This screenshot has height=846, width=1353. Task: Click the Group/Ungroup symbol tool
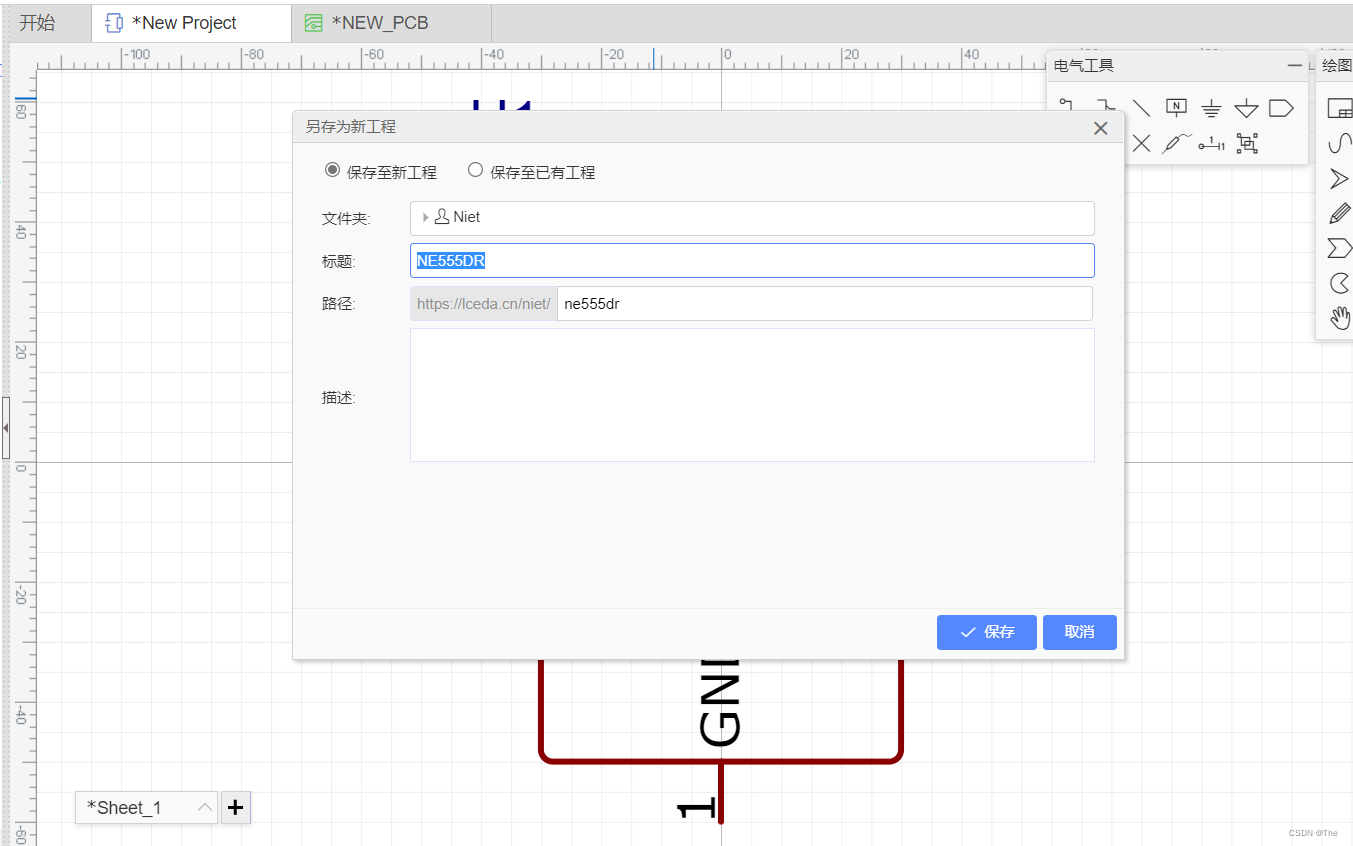point(1247,143)
